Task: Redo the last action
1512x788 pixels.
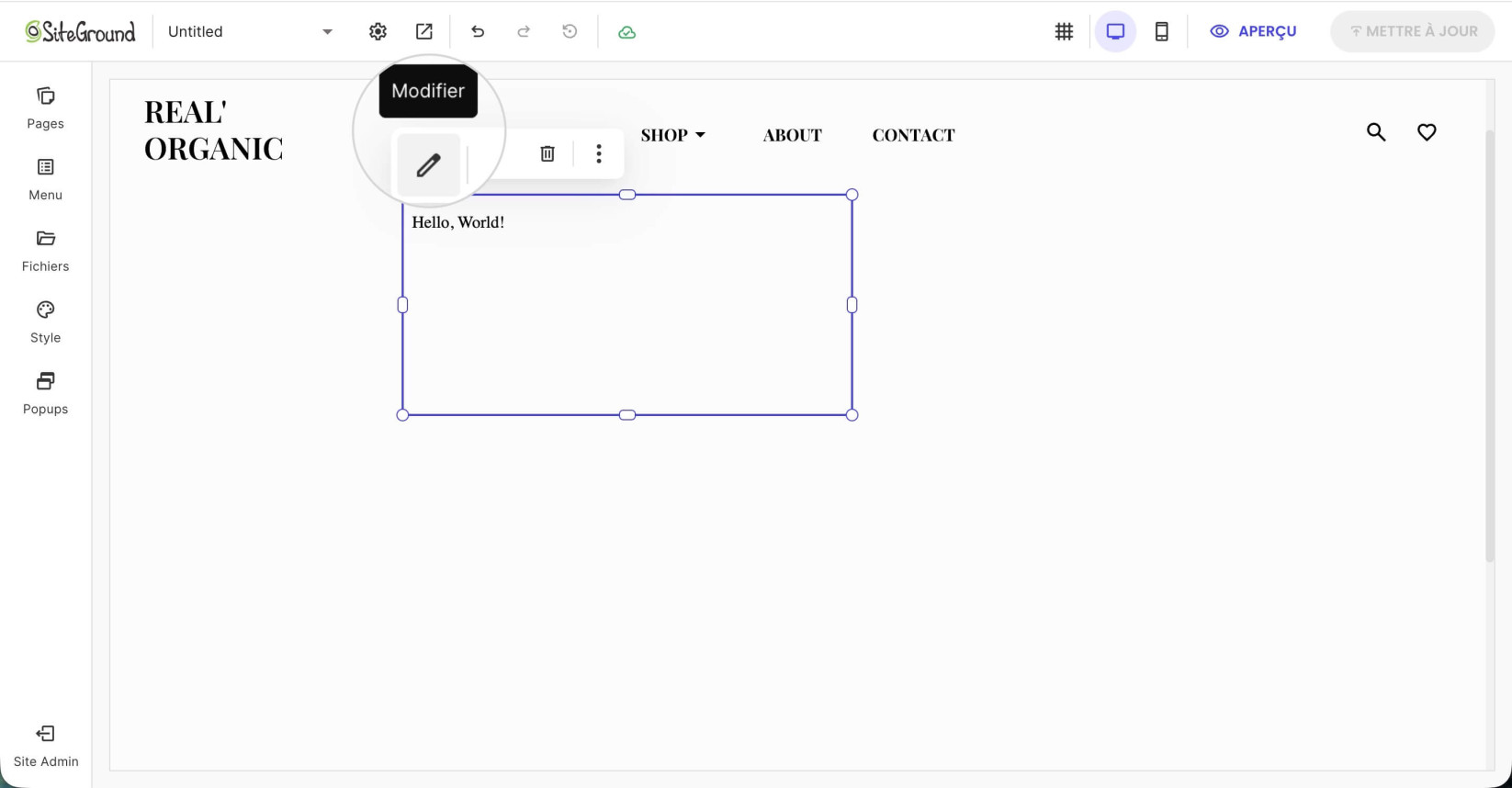Action: tap(524, 31)
